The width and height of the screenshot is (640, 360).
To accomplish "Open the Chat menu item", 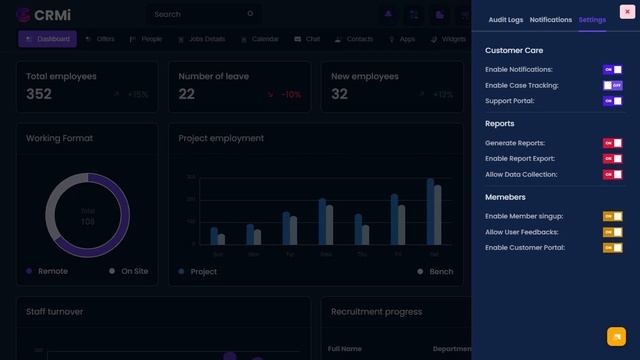I will coord(307,39).
